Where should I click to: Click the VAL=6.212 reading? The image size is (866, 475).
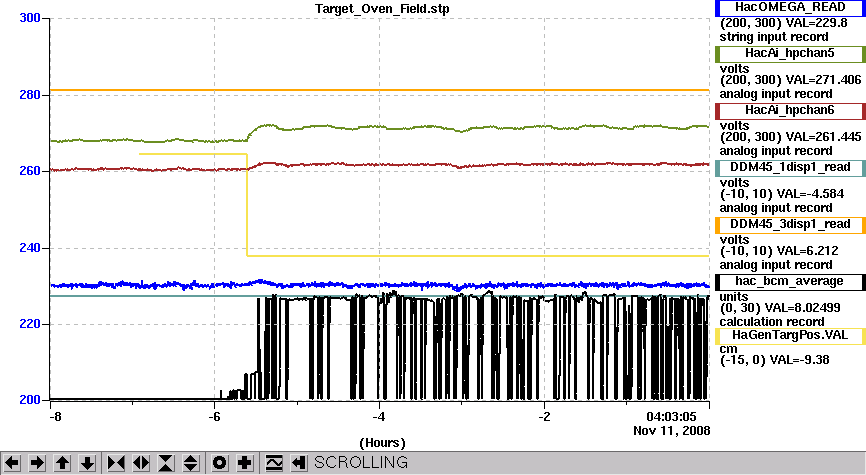pos(807,251)
